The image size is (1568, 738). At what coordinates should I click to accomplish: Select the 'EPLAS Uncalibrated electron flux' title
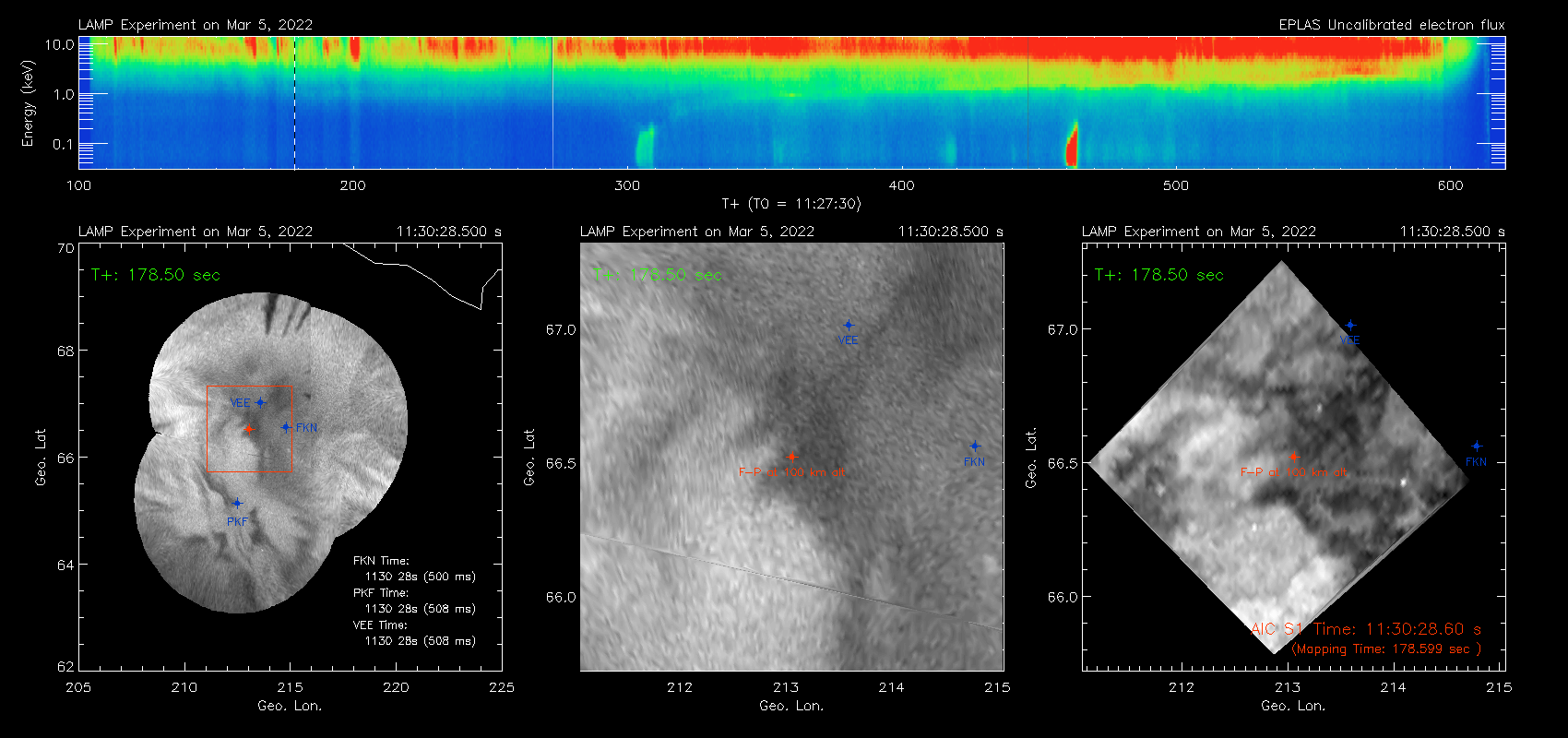click(x=1392, y=25)
